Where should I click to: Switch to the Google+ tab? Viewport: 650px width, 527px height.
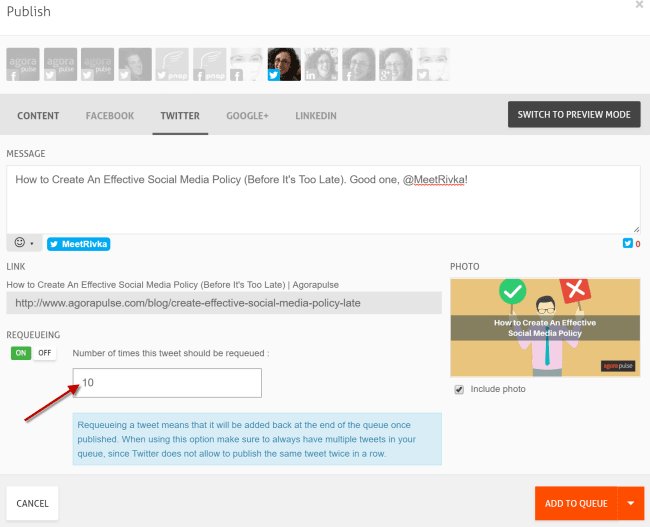(247, 116)
